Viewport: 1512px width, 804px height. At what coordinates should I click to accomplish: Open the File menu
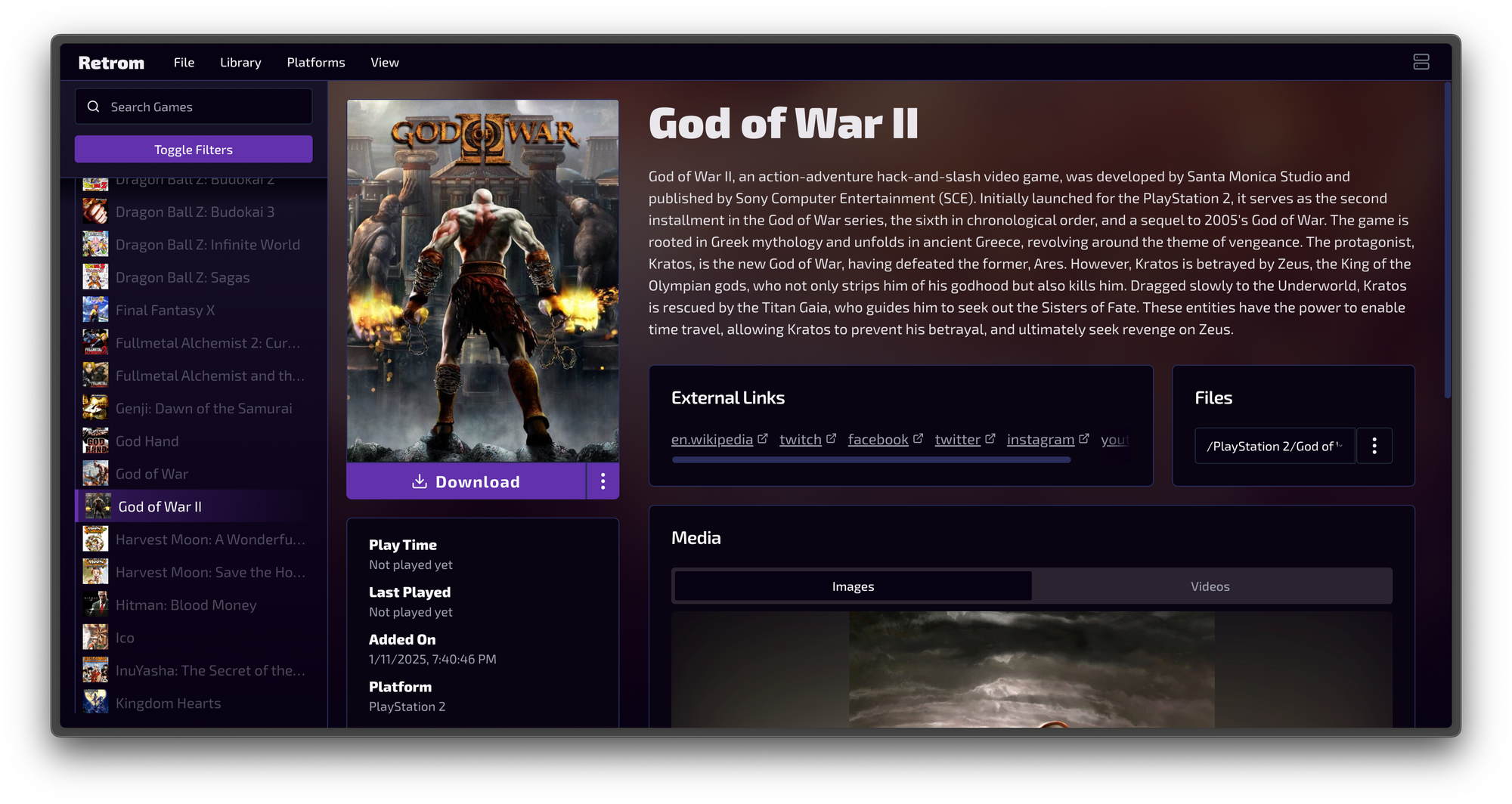click(184, 62)
